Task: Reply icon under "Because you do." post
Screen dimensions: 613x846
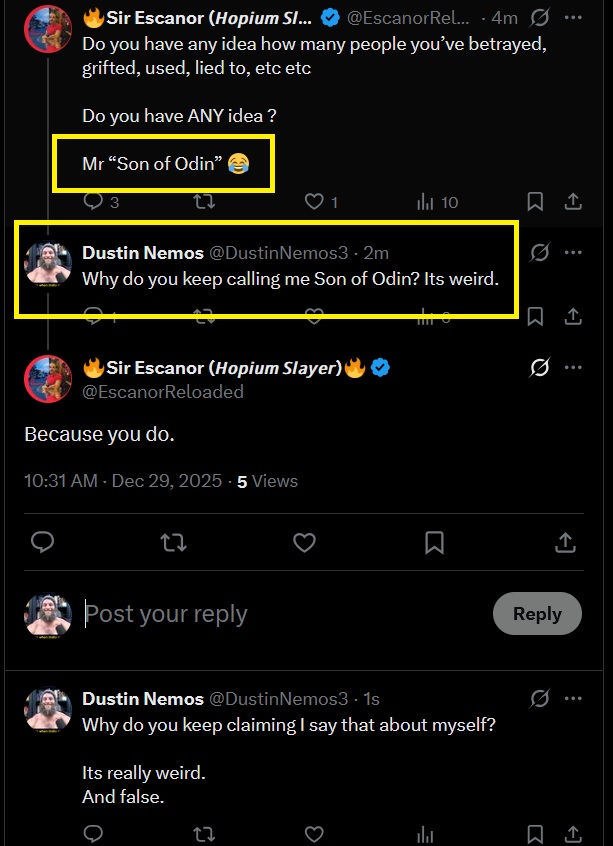Action: tap(42, 542)
